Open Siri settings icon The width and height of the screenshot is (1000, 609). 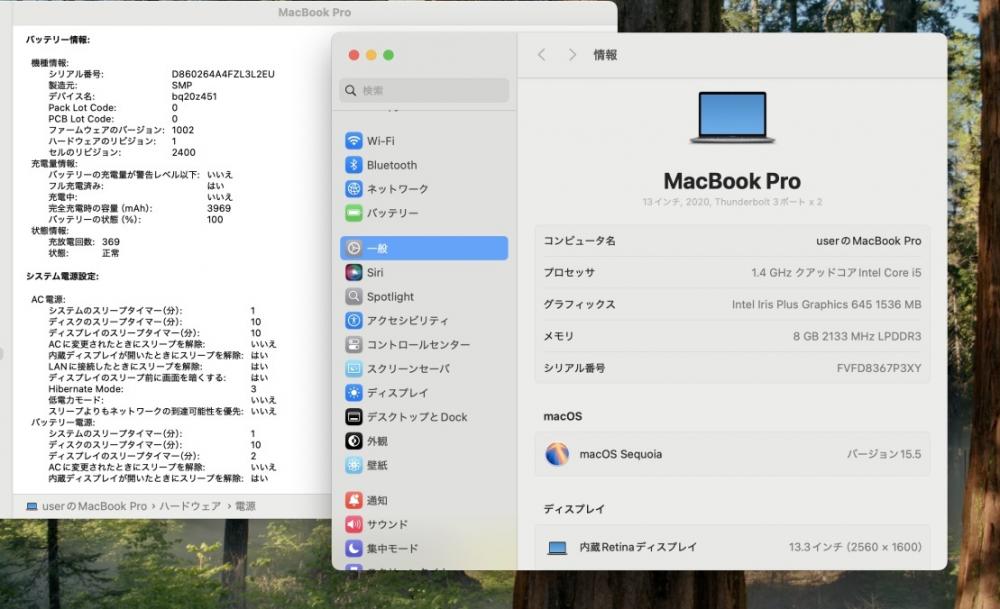353,272
